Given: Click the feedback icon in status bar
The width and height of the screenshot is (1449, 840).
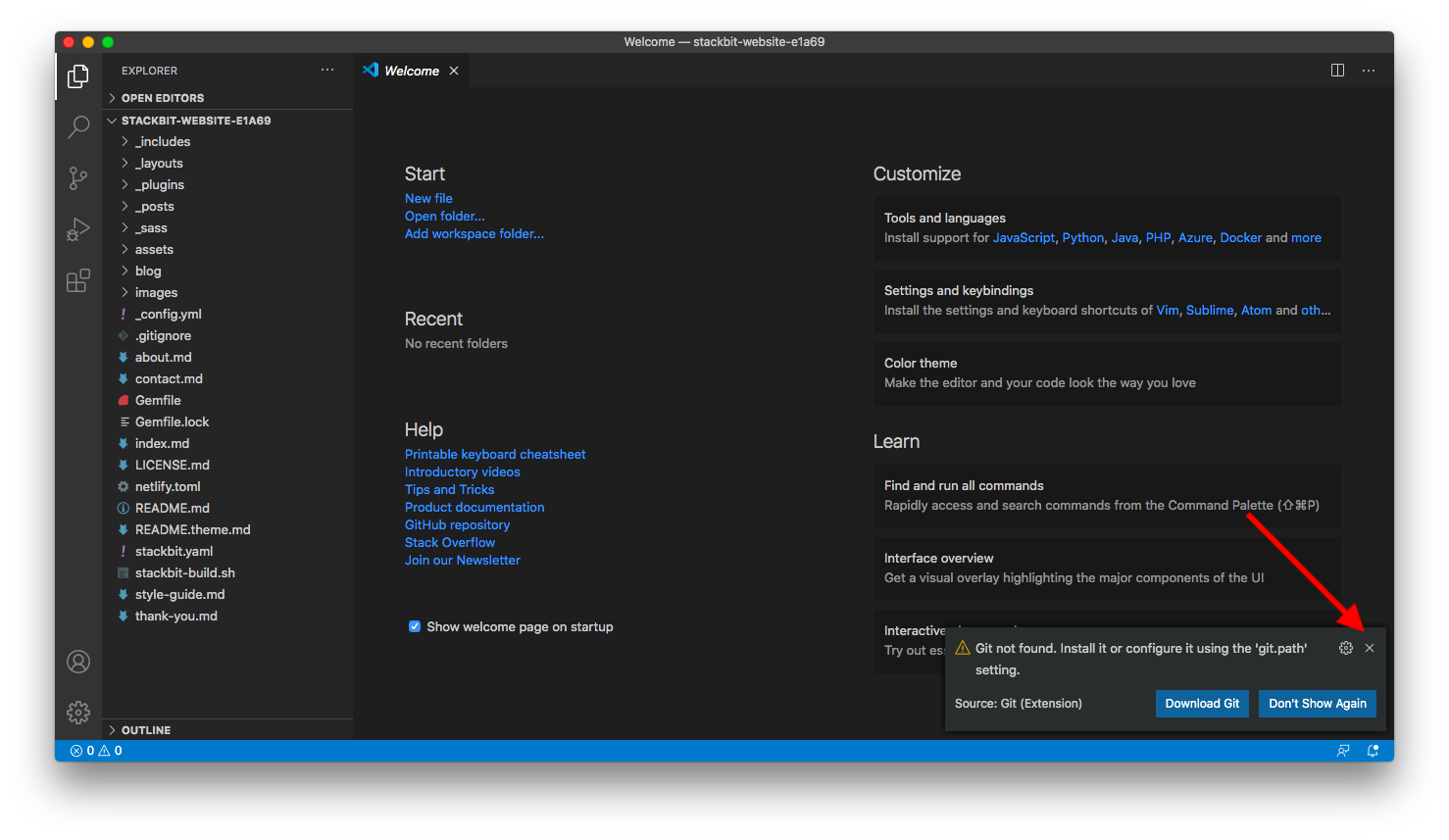Looking at the screenshot, I should click(x=1343, y=751).
